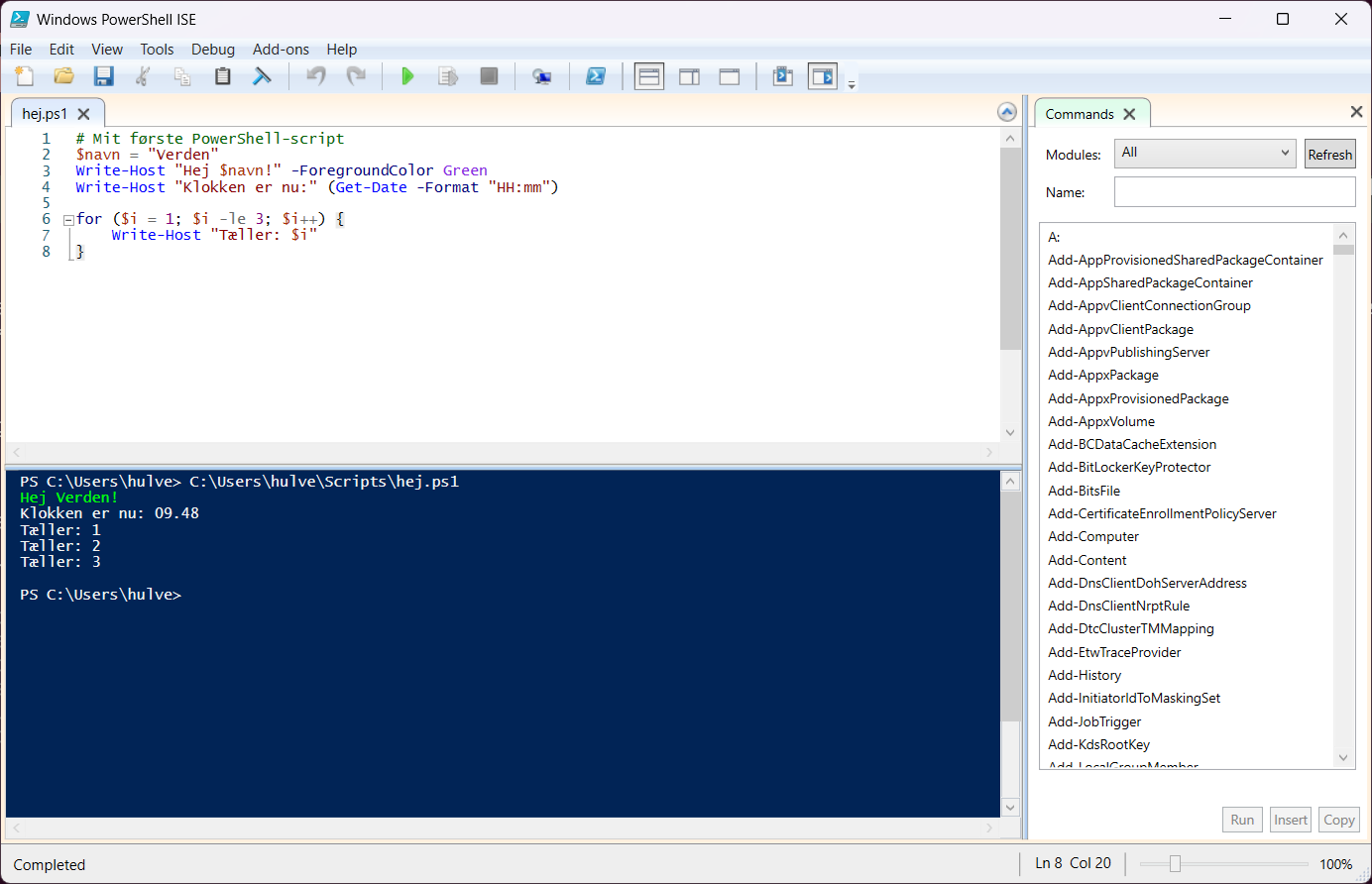Viewport: 1372px width, 884px height.
Task: Open the Add-ons menu
Action: 281,50
